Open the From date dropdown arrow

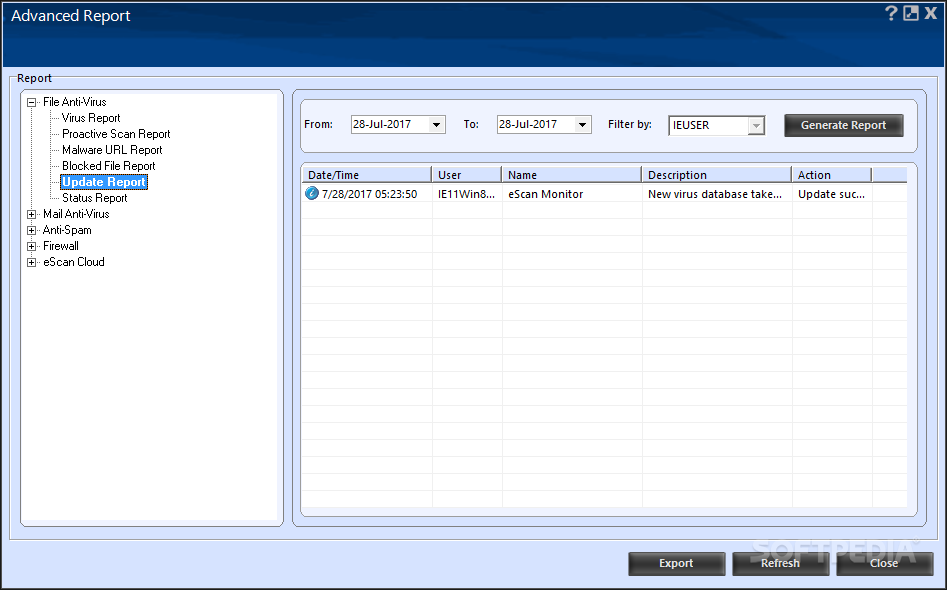click(436, 125)
